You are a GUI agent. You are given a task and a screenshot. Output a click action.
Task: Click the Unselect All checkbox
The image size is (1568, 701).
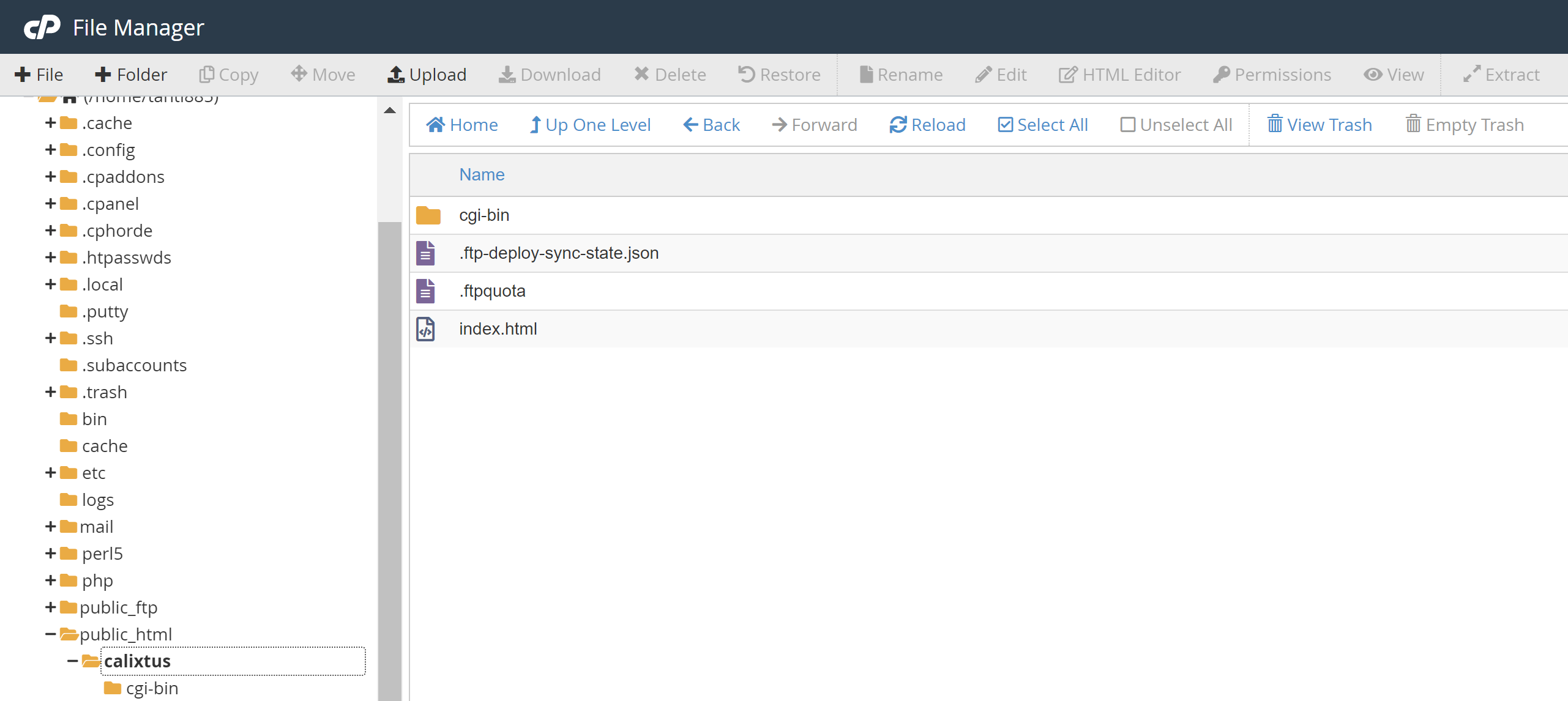coord(1127,125)
